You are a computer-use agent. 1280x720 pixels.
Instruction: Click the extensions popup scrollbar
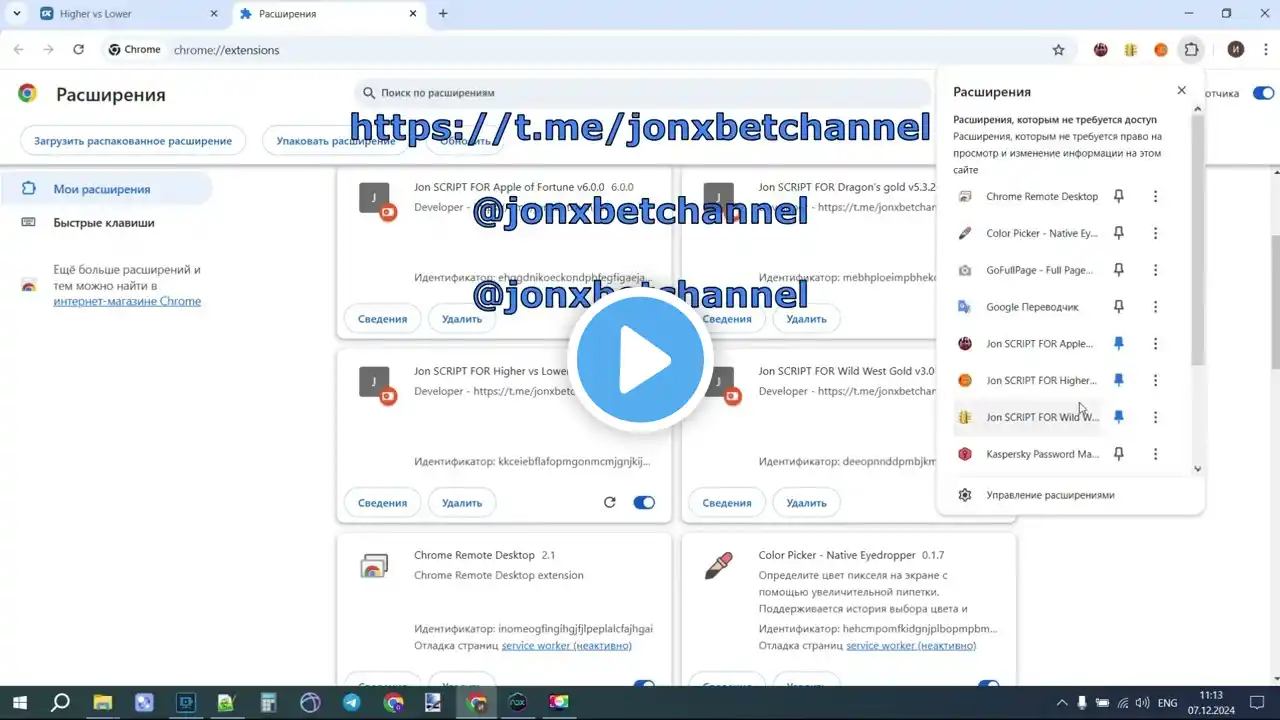[1198, 240]
